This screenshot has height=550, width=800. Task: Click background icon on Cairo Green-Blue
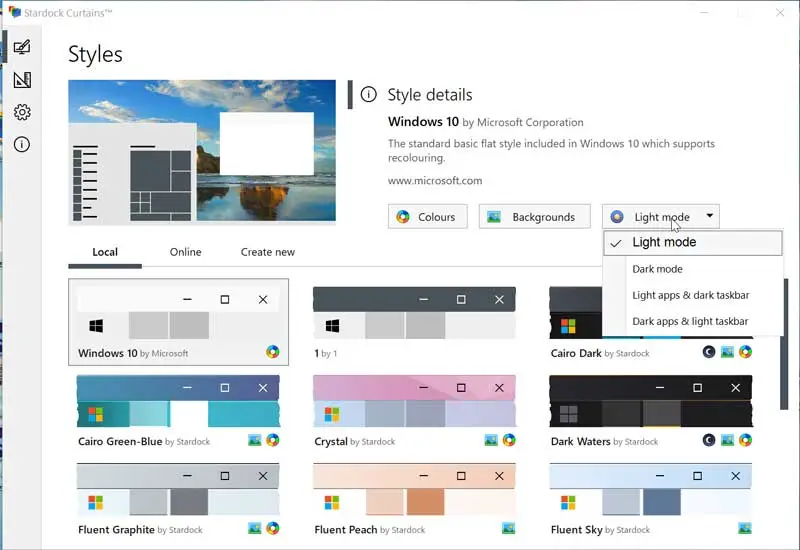click(x=254, y=440)
